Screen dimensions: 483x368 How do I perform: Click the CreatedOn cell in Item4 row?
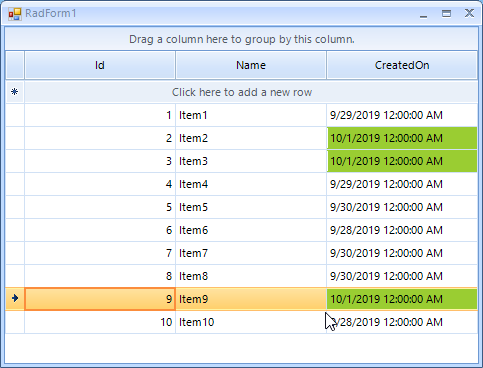point(402,184)
